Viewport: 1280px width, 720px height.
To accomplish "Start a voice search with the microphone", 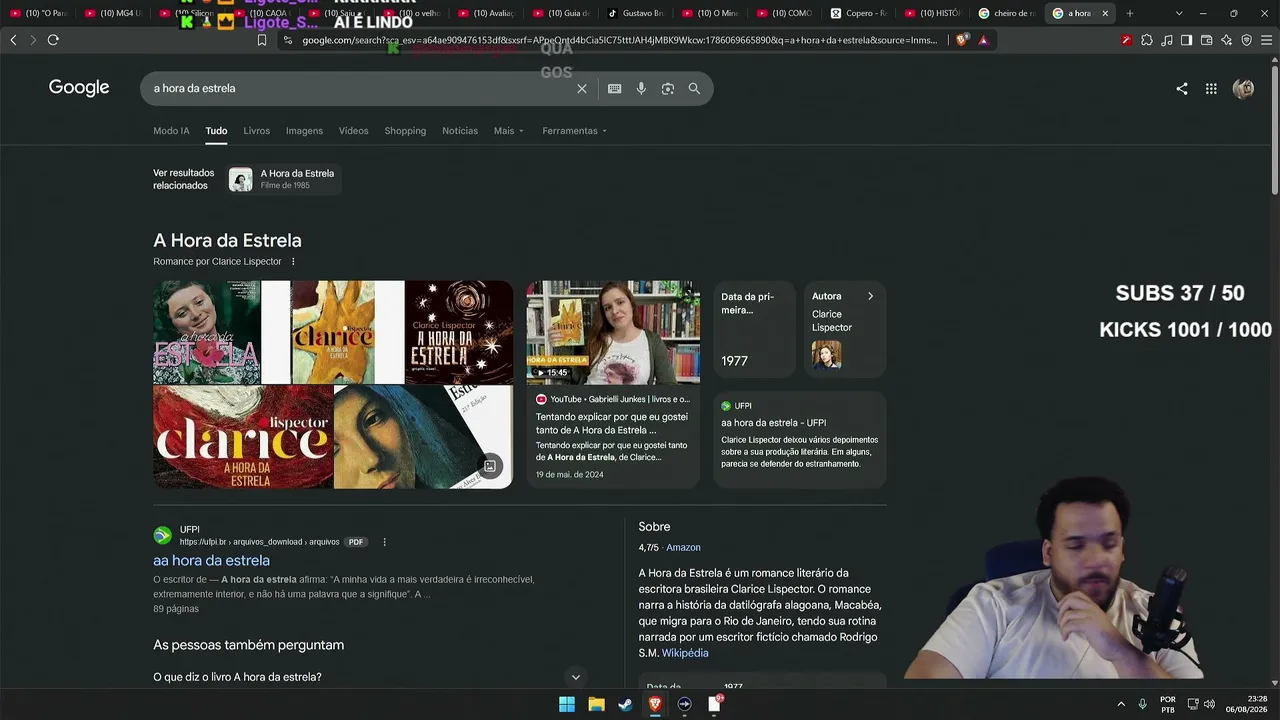I will click(641, 88).
